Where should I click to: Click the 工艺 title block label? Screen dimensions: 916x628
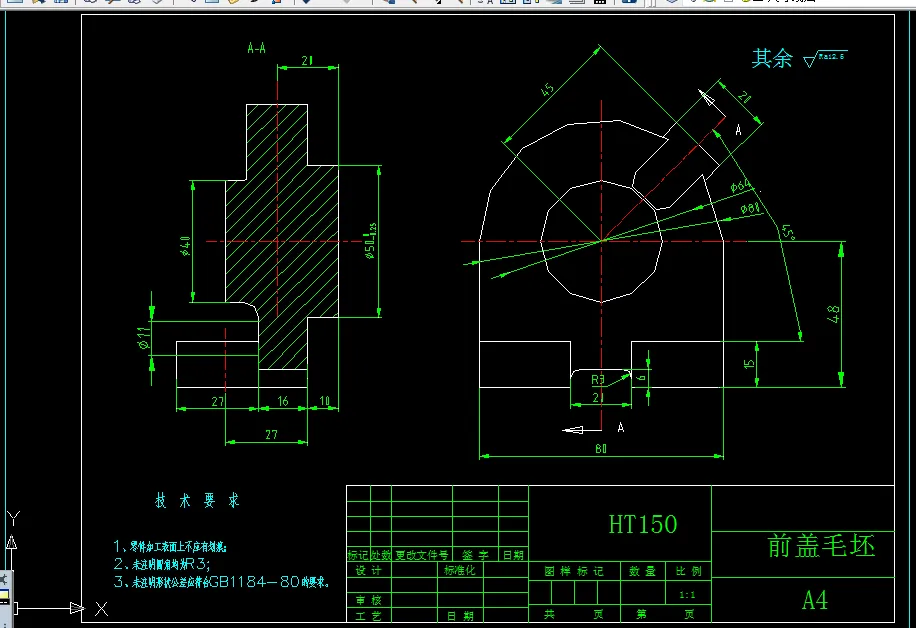368,616
